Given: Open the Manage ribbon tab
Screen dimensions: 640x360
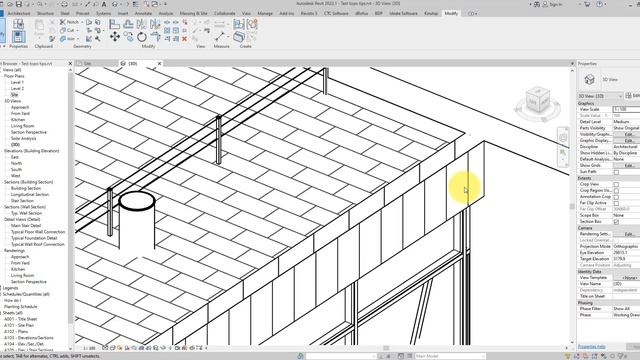Looking at the screenshot, I should (x=265, y=13).
